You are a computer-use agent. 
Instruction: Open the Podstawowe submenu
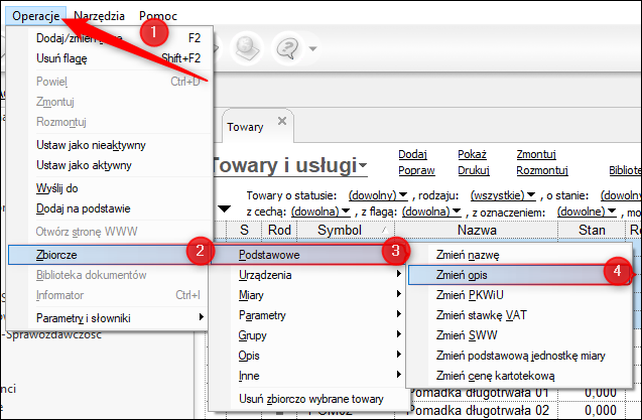click(x=309, y=255)
